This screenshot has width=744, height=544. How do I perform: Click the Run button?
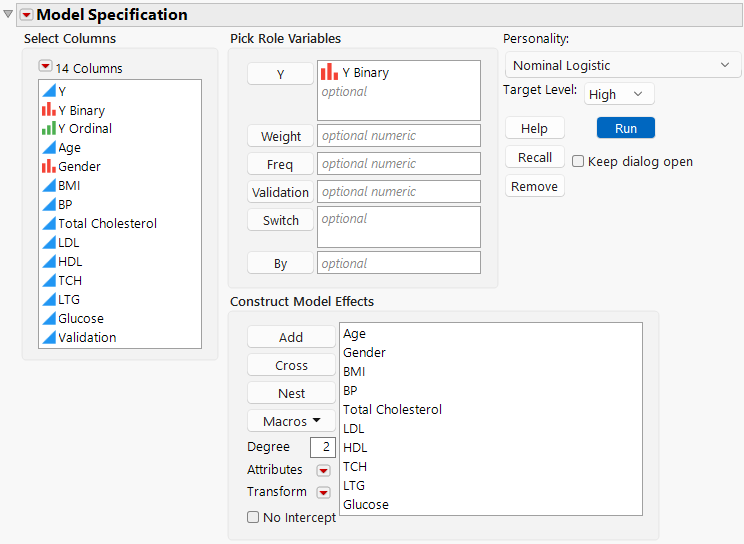(625, 128)
